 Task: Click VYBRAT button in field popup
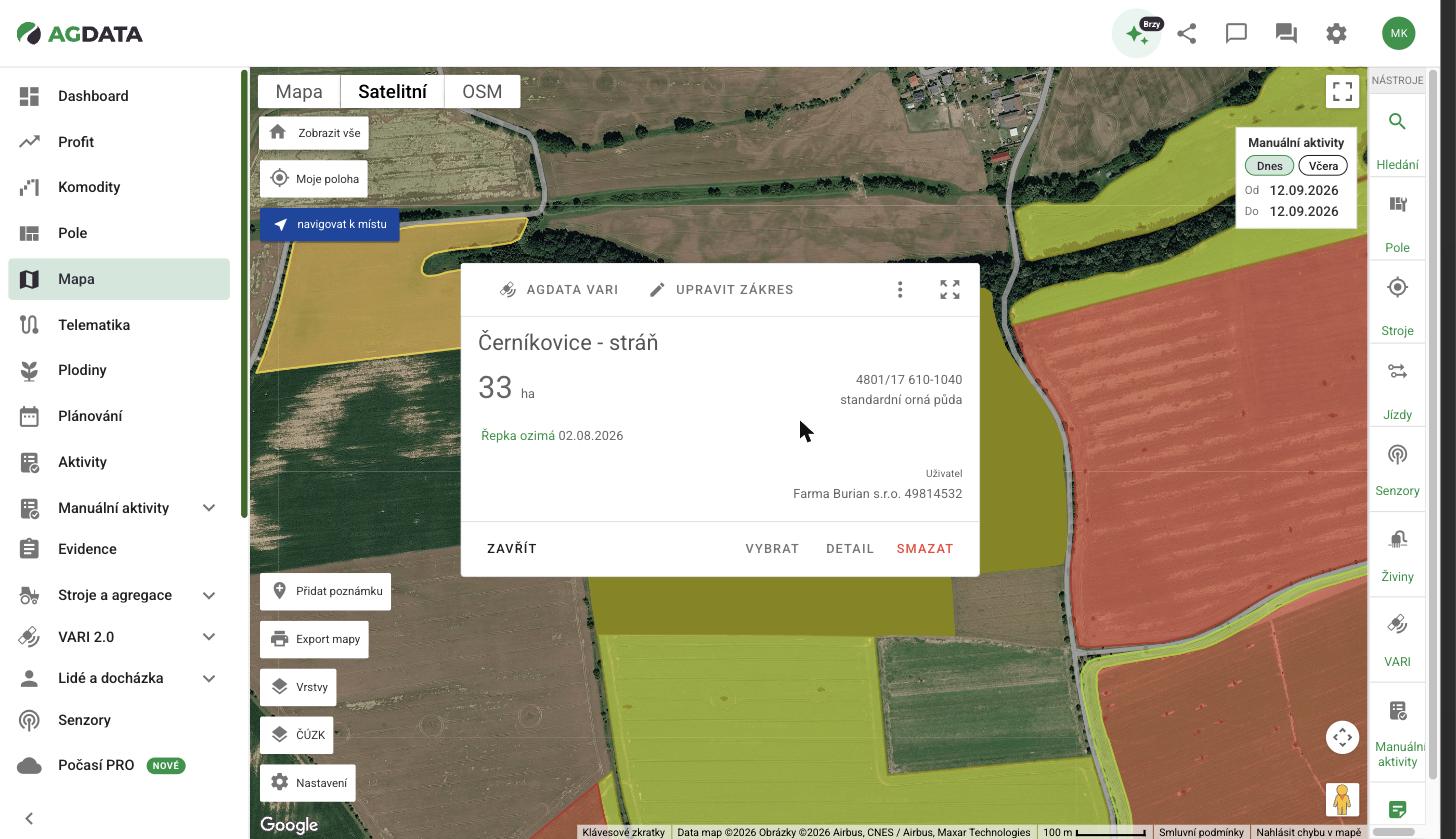pyautogui.click(x=772, y=549)
